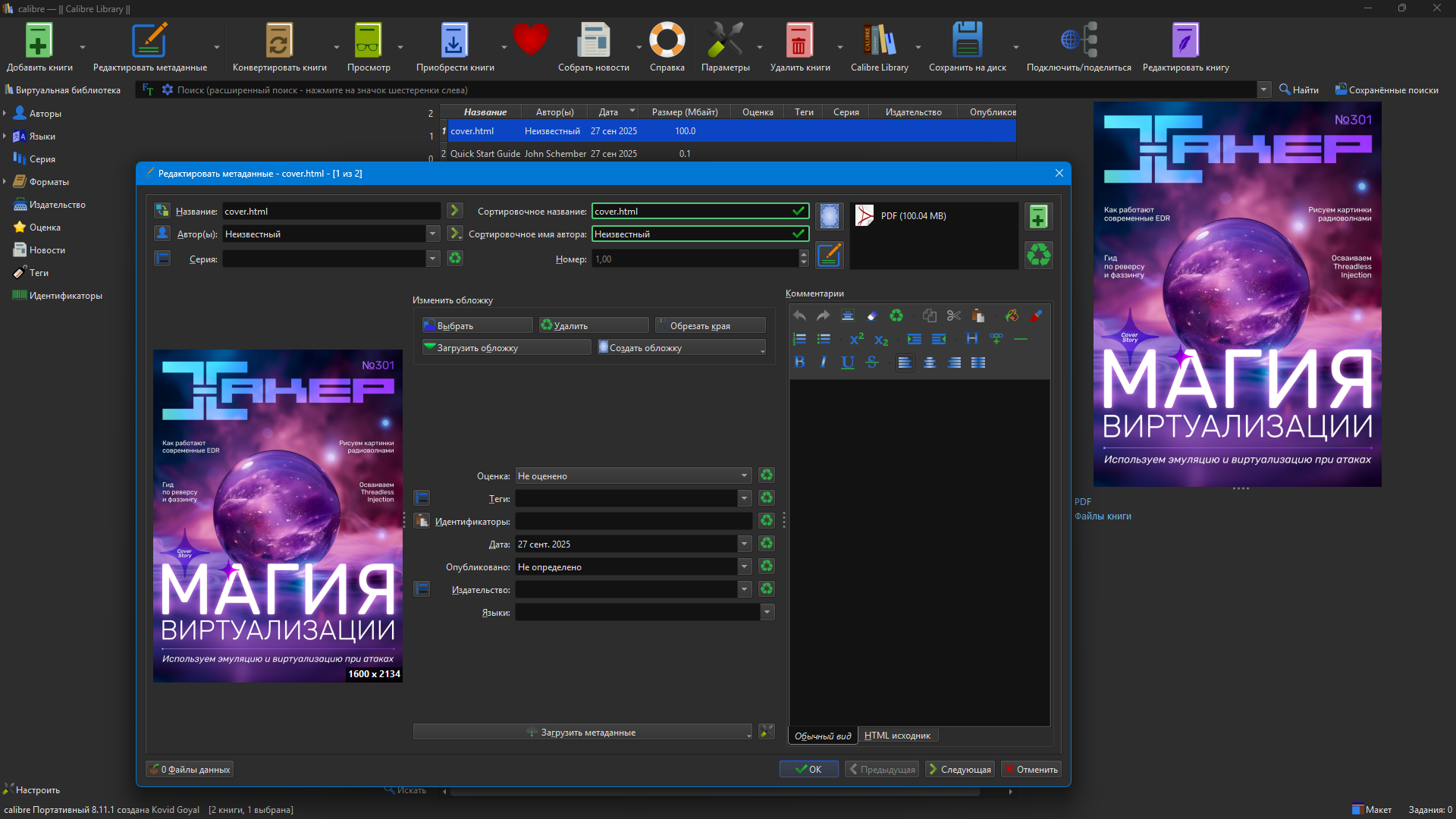Click the Следующая button
Image resolution: width=1456 pixels, height=819 pixels.
click(959, 769)
